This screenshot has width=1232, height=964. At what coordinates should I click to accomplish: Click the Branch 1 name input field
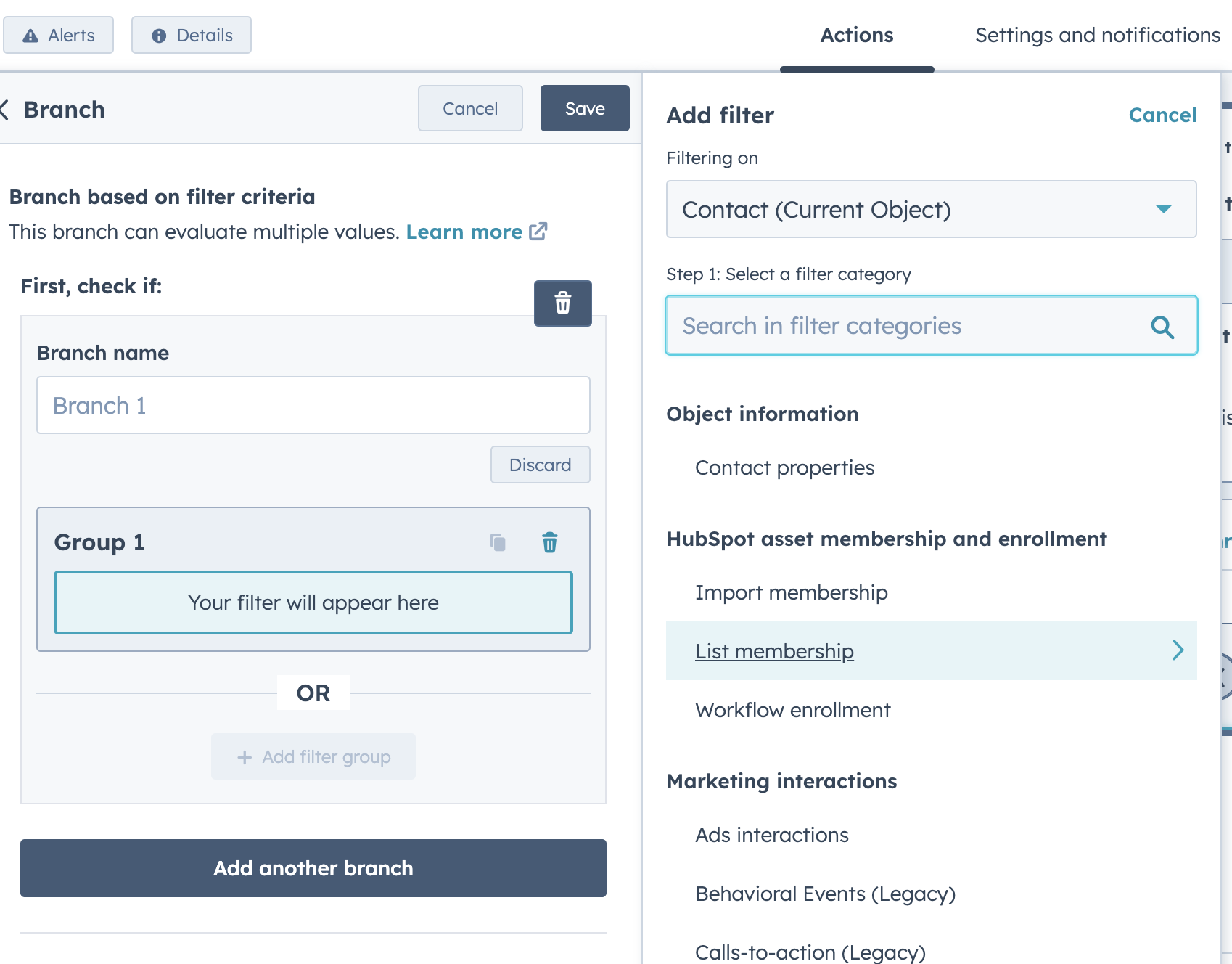(313, 405)
